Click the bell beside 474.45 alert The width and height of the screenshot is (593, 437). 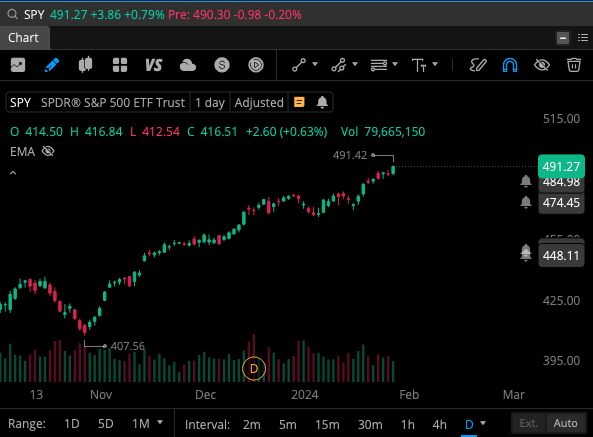point(526,202)
